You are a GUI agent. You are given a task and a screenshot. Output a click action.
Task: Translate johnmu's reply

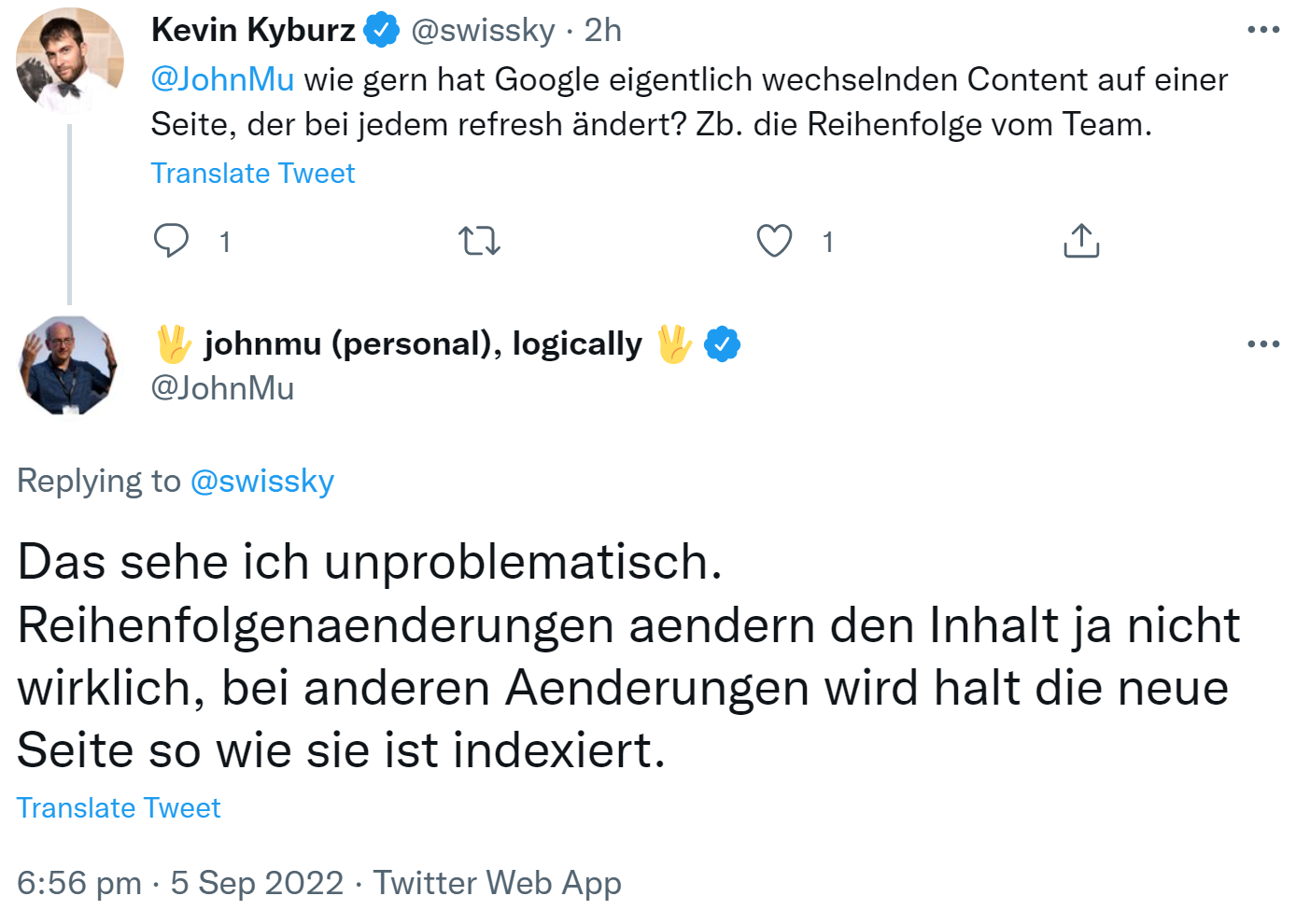click(119, 806)
